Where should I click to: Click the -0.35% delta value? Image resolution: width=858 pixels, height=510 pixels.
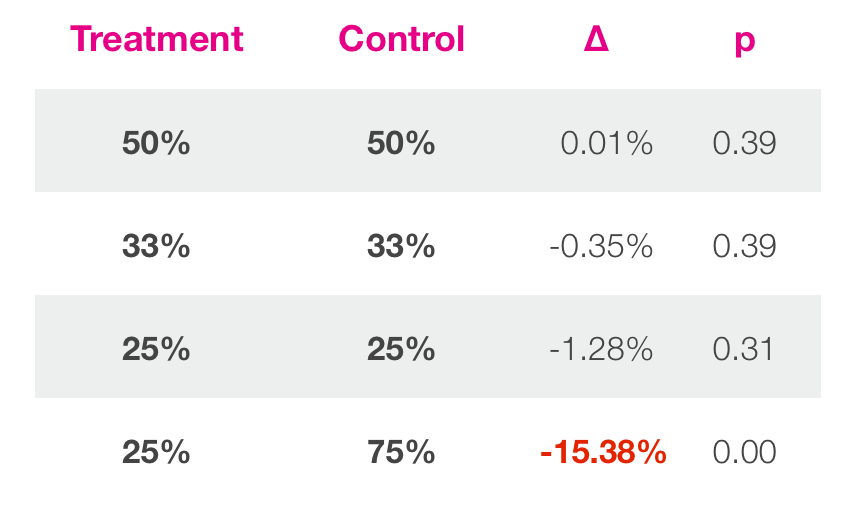601,246
